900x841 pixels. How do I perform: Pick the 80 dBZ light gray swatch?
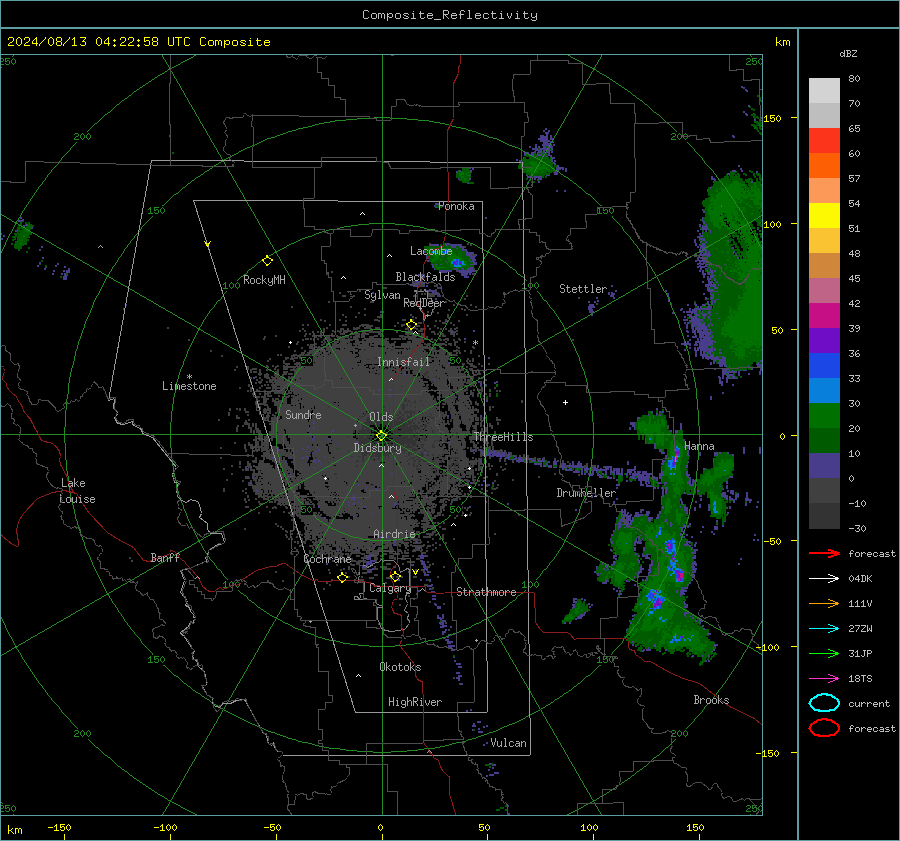824,91
